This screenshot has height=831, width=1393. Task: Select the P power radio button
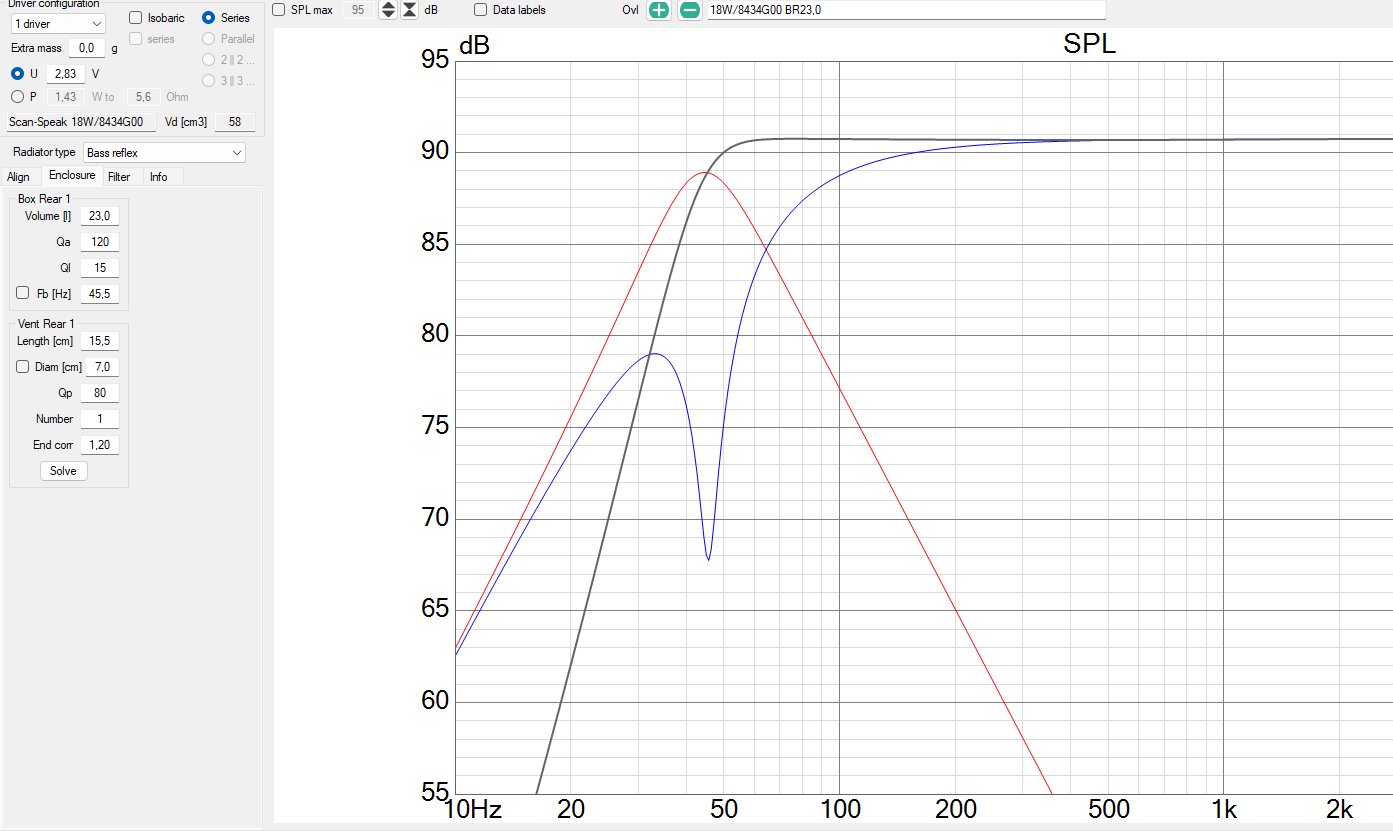tap(17, 97)
